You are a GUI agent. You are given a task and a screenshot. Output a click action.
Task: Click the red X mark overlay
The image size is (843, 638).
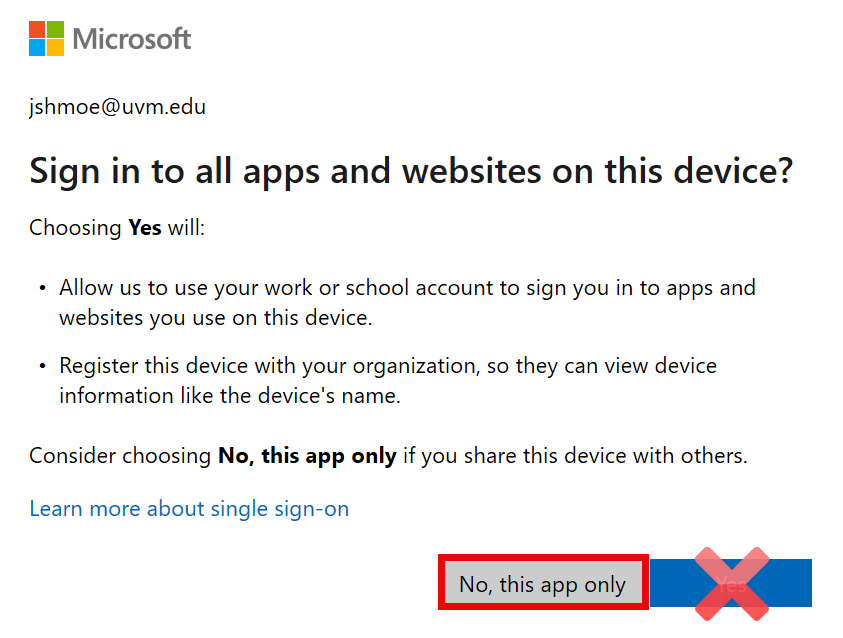[x=731, y=583]
